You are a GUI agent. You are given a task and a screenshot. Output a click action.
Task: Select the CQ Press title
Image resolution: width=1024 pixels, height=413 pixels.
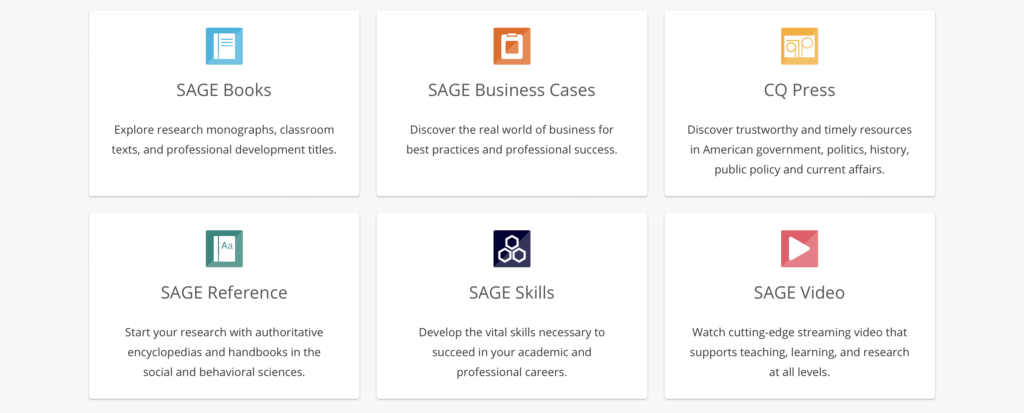pos(799,90)
